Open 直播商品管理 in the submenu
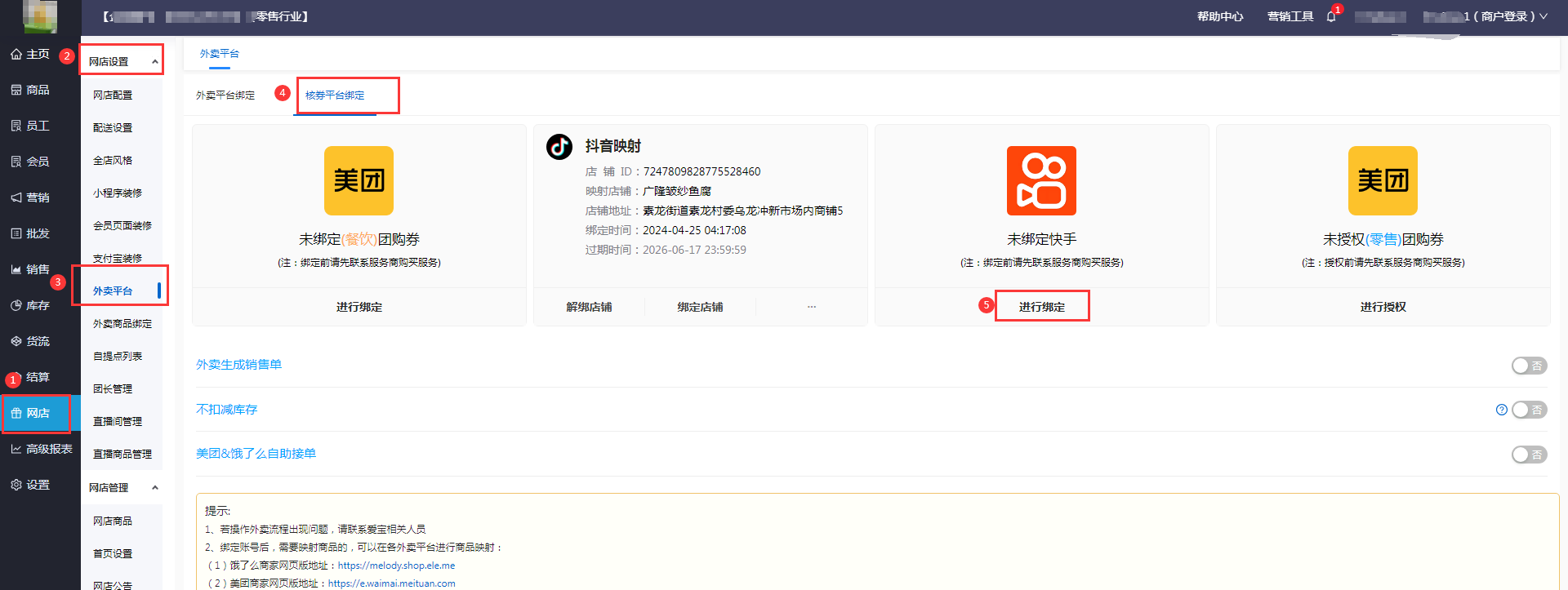Image resolution: width=1568 pixels, height=590 pixels. [122, 455]
